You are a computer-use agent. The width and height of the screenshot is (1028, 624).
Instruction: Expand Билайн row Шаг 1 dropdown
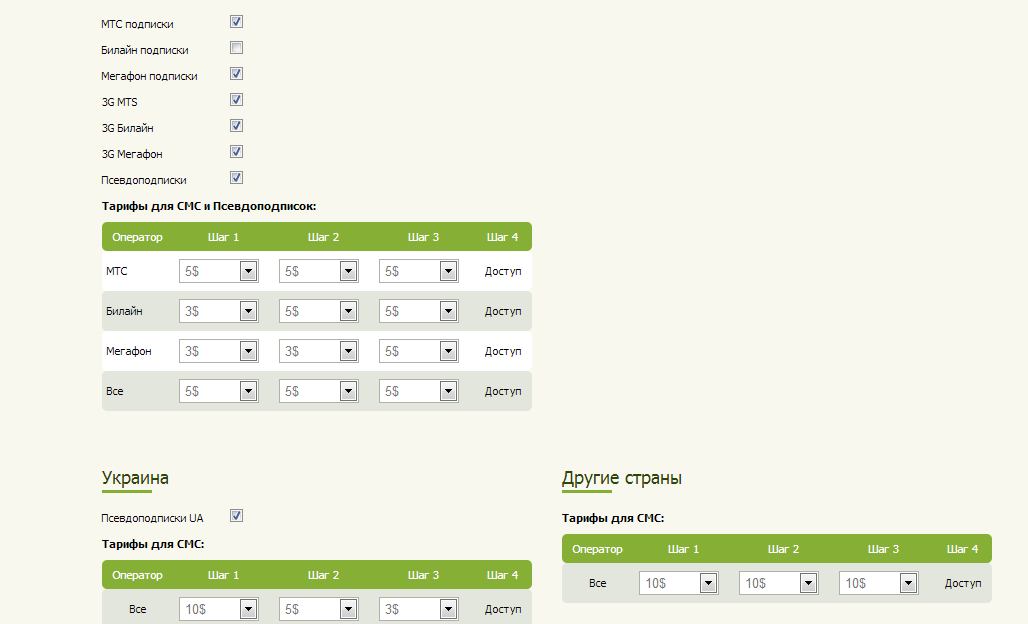219,311
